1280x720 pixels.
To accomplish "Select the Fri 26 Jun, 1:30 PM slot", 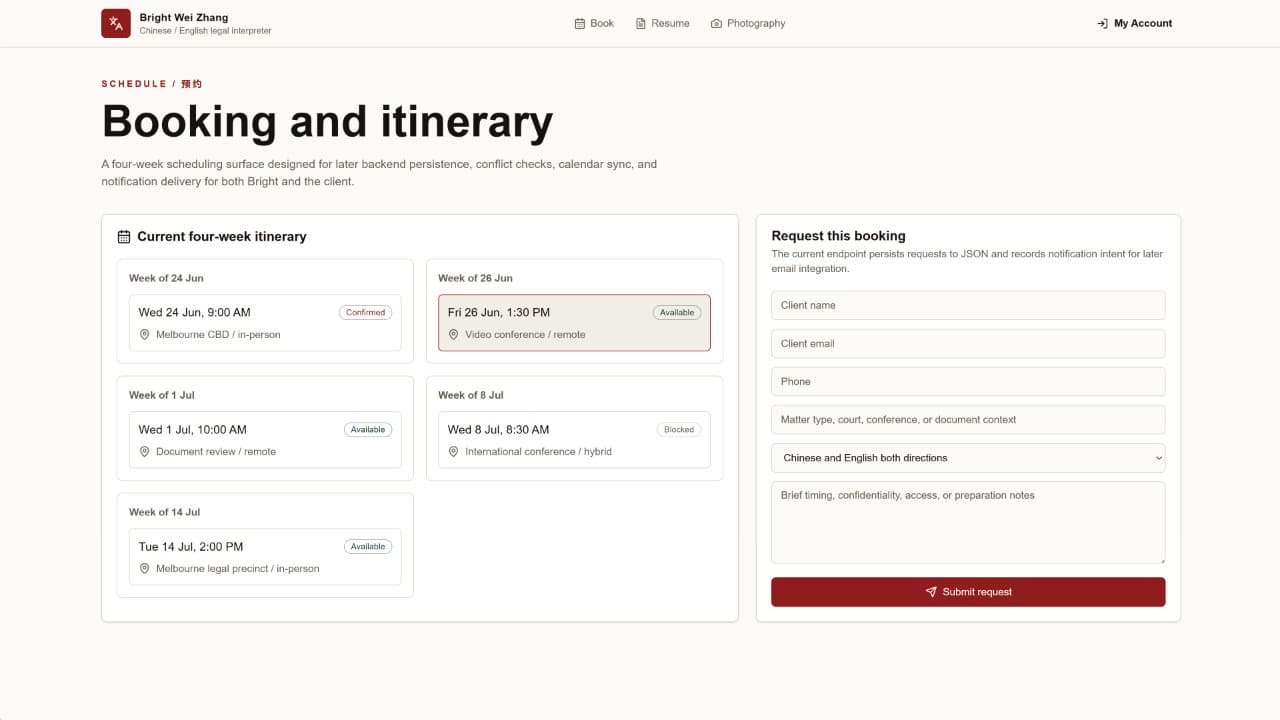I will 574,323.
